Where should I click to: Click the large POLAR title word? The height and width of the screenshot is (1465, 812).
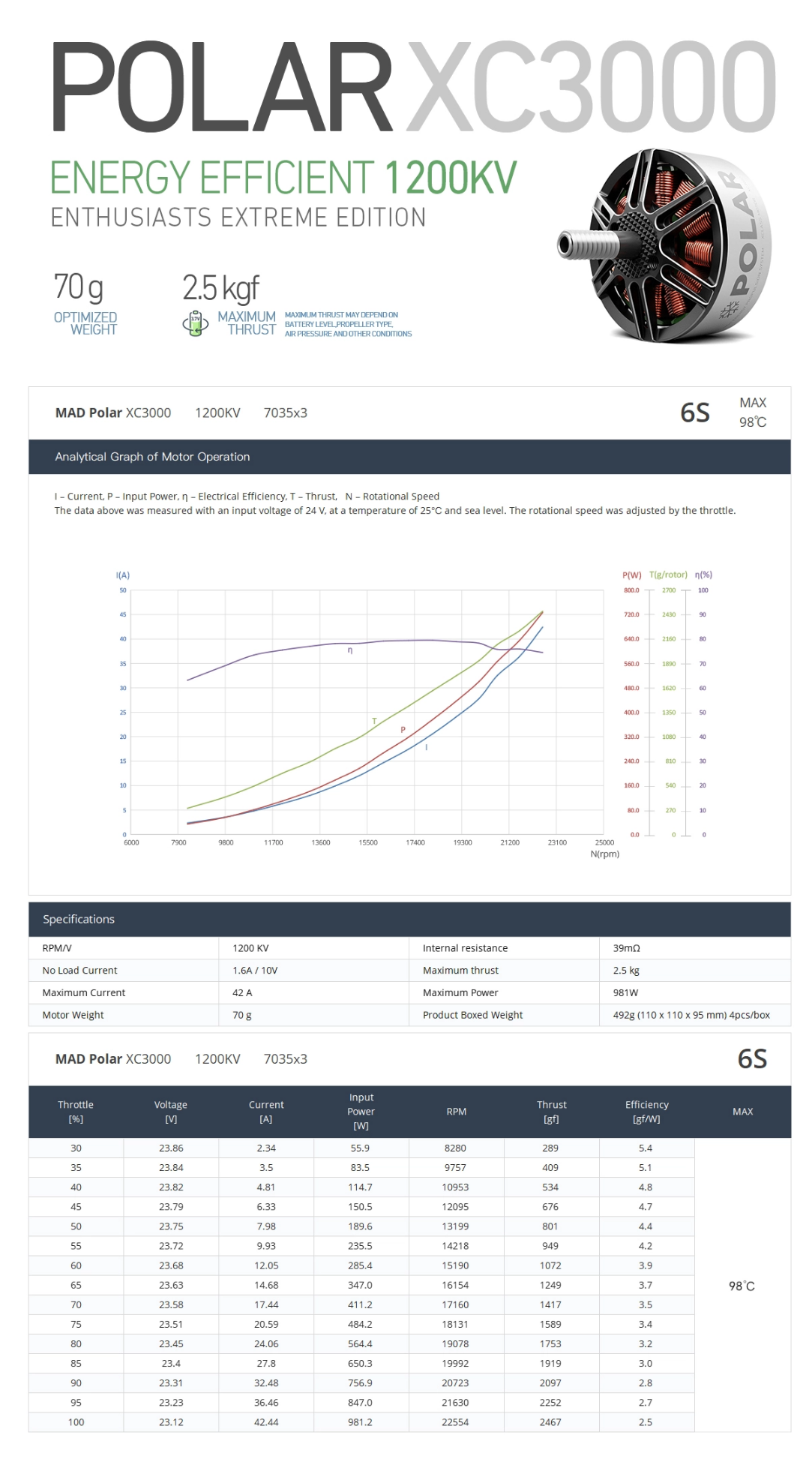(222, 88)
